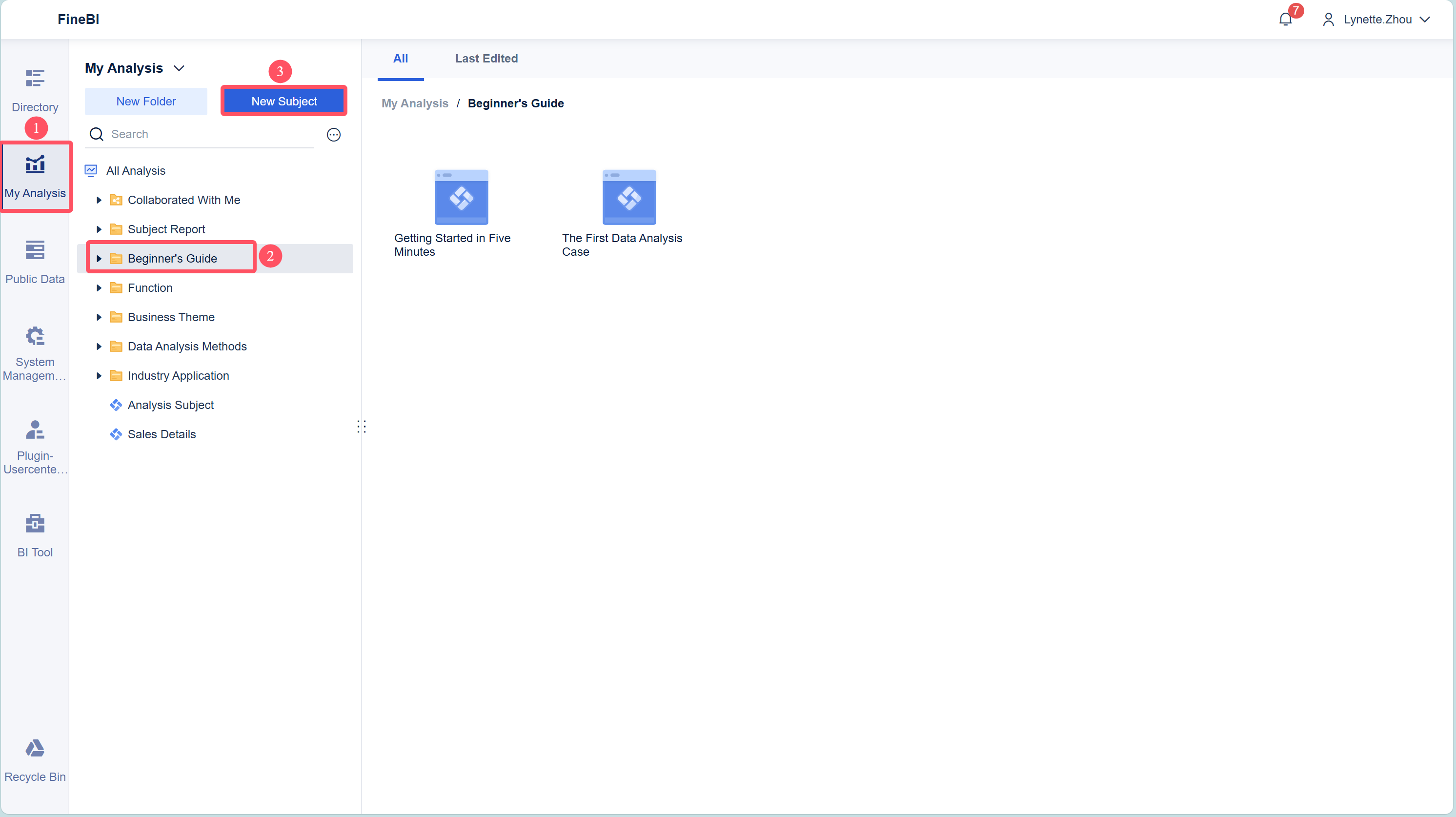Click the more options ellipsis icon
Screen dimensions: 1456x817
(x=333, y=135)
